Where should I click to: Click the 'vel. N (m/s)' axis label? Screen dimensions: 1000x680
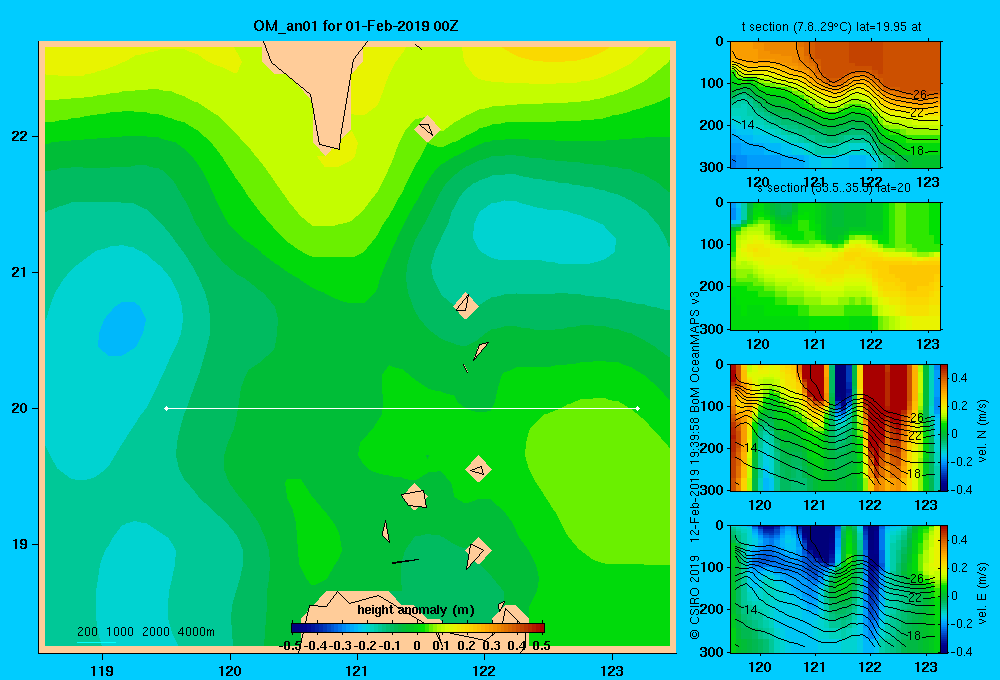click(982, 431)
